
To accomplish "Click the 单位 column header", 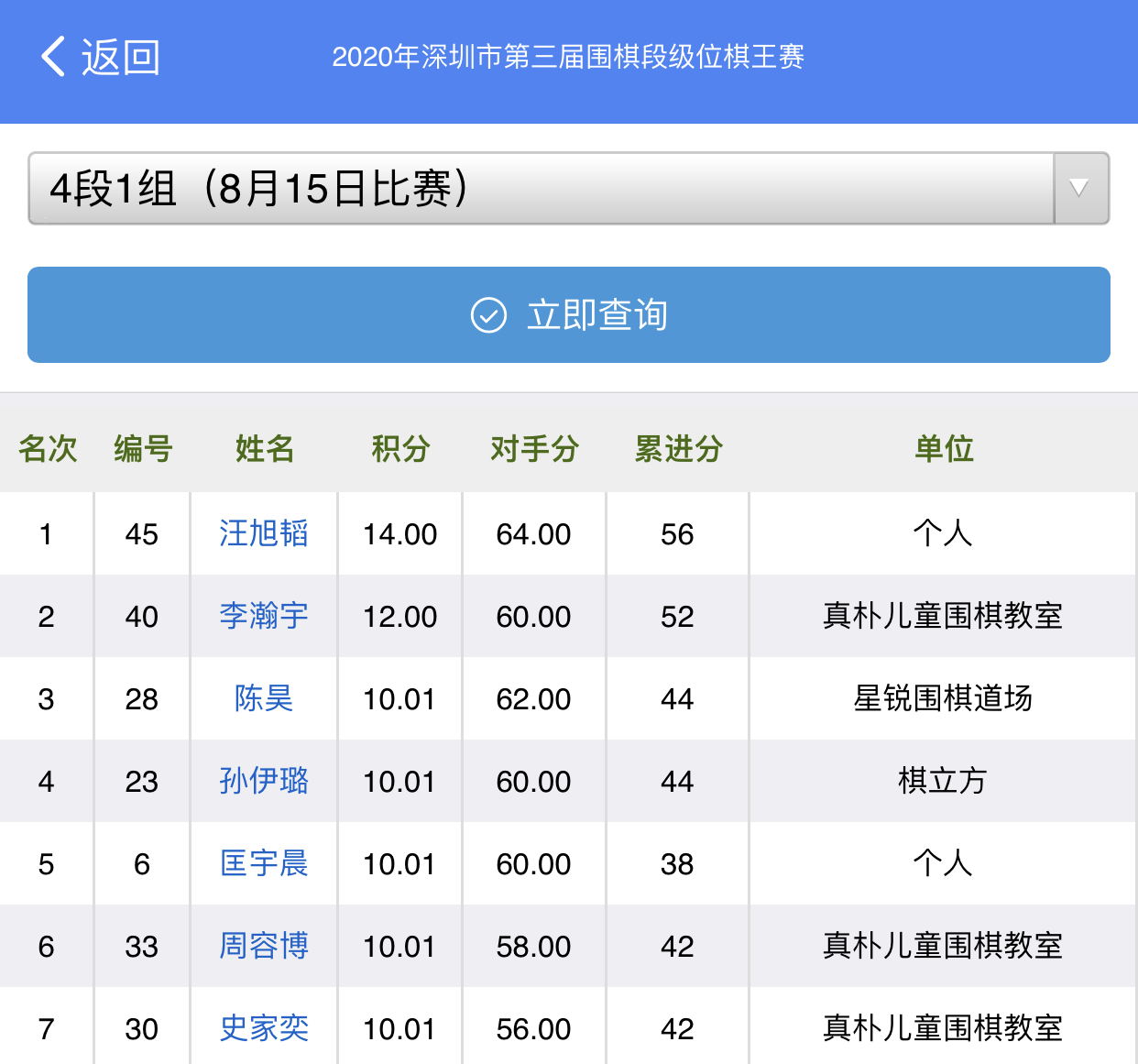I will [943, 449].
